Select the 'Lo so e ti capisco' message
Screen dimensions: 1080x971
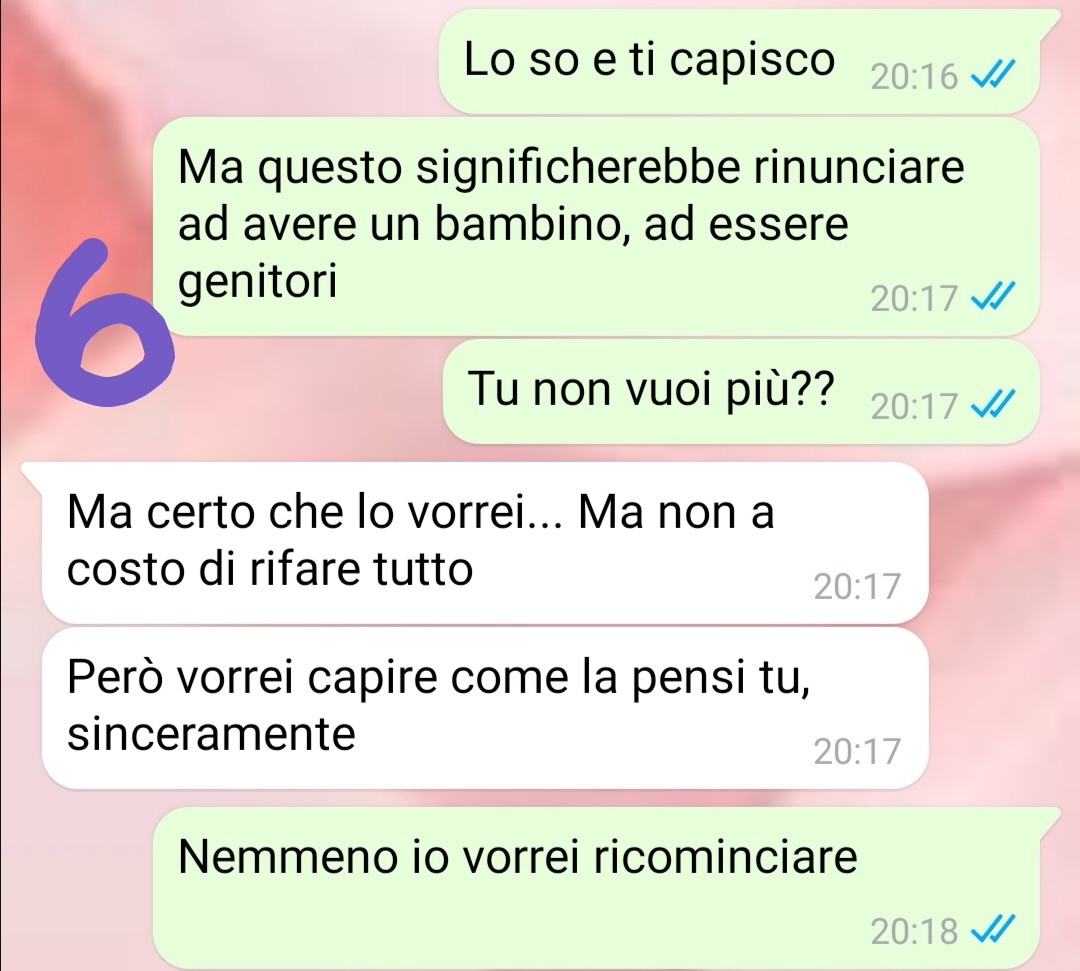coord(739,62)
